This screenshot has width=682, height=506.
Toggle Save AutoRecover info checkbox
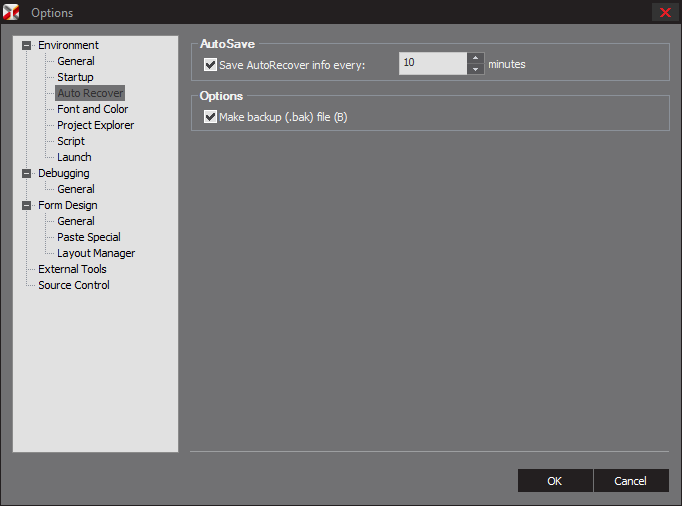(211, 65)
